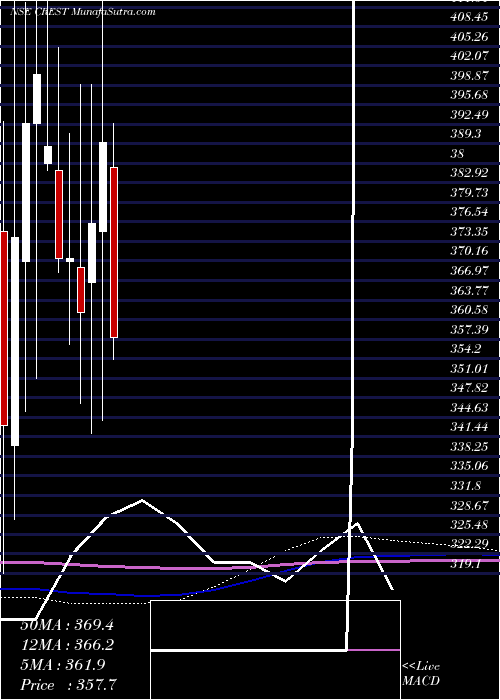This screenshot has width=500, height=700.
Task: Click the 328.67 price axis label
Action: (469, 505)
